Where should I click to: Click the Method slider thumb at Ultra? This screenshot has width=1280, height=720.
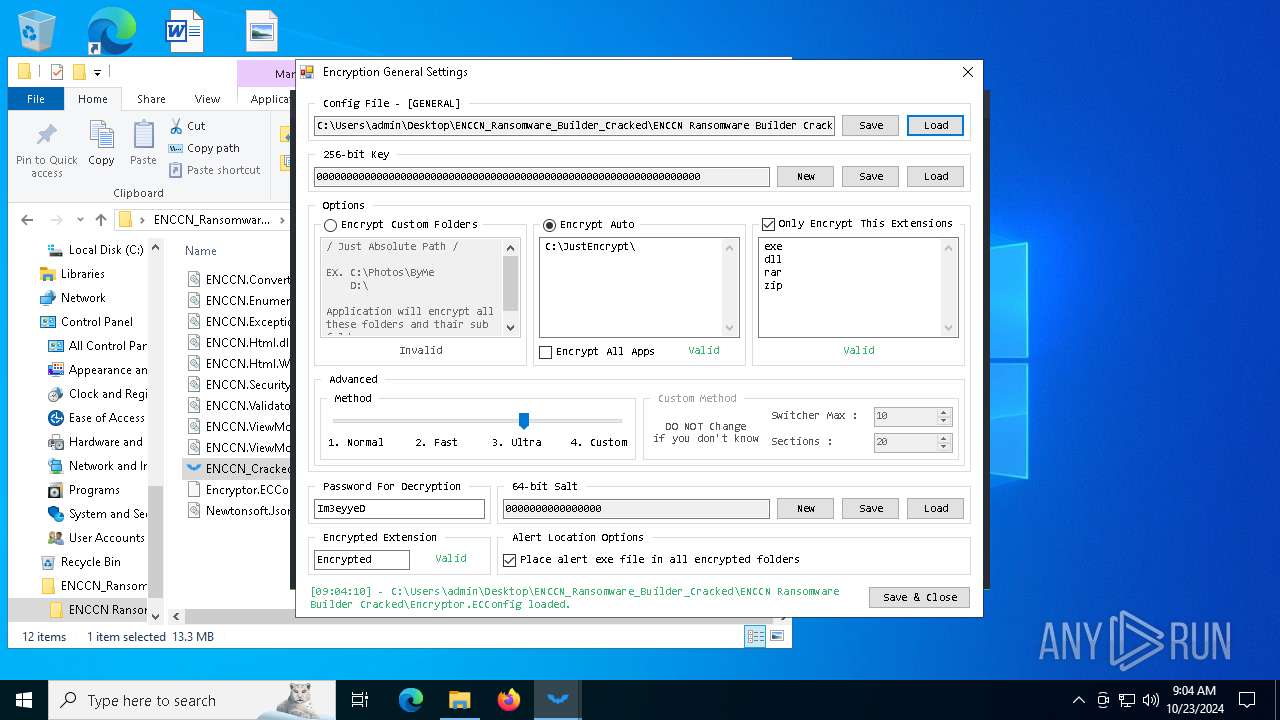[x=524, y=421]
